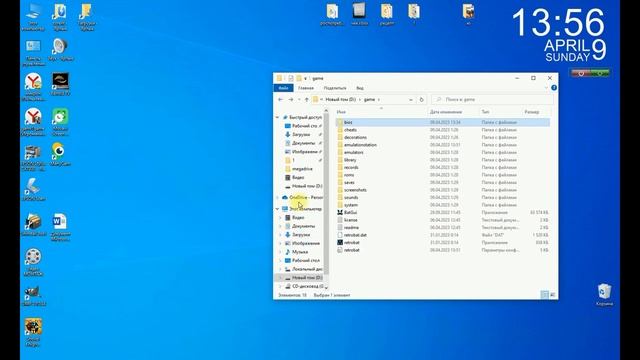Collapse the Этот компьютер tree node
Screen dimensions: 640x360
tap(278, 209)
